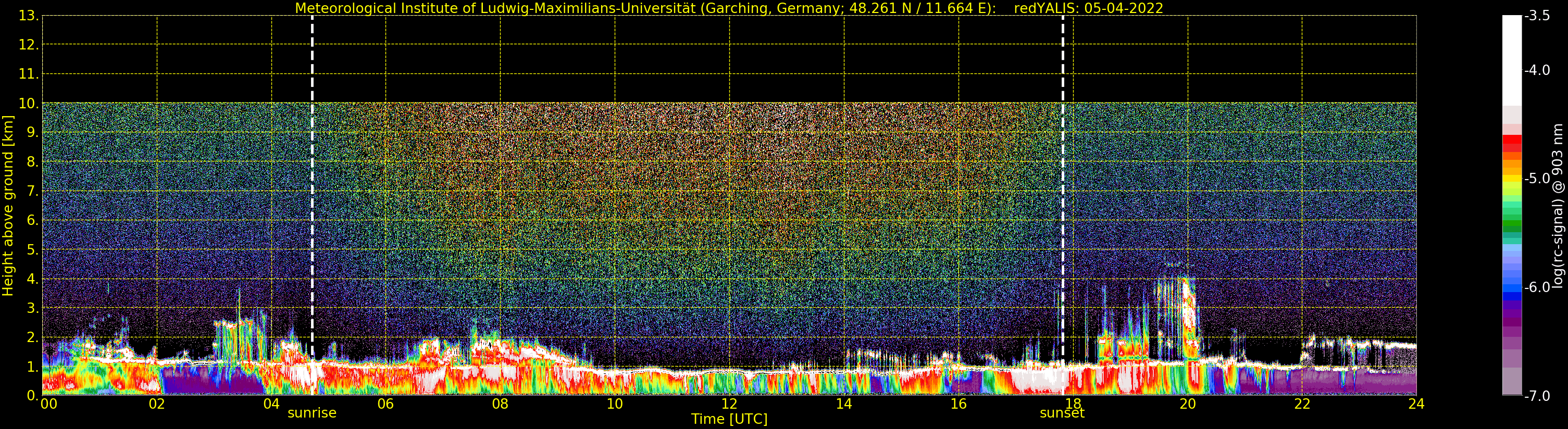Screen dimensions: 1568x429
Task: Click the height axis tick label 3.
Action: [32, 308]
